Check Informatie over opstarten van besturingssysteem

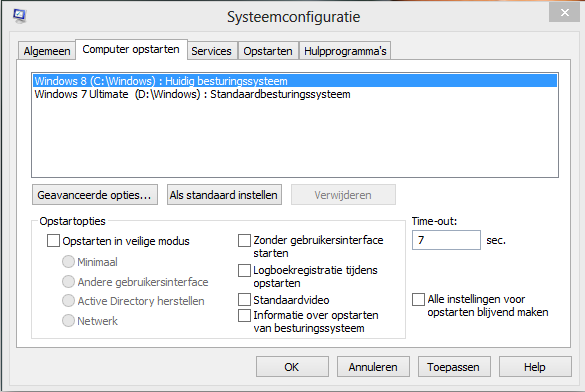(244, 315)
